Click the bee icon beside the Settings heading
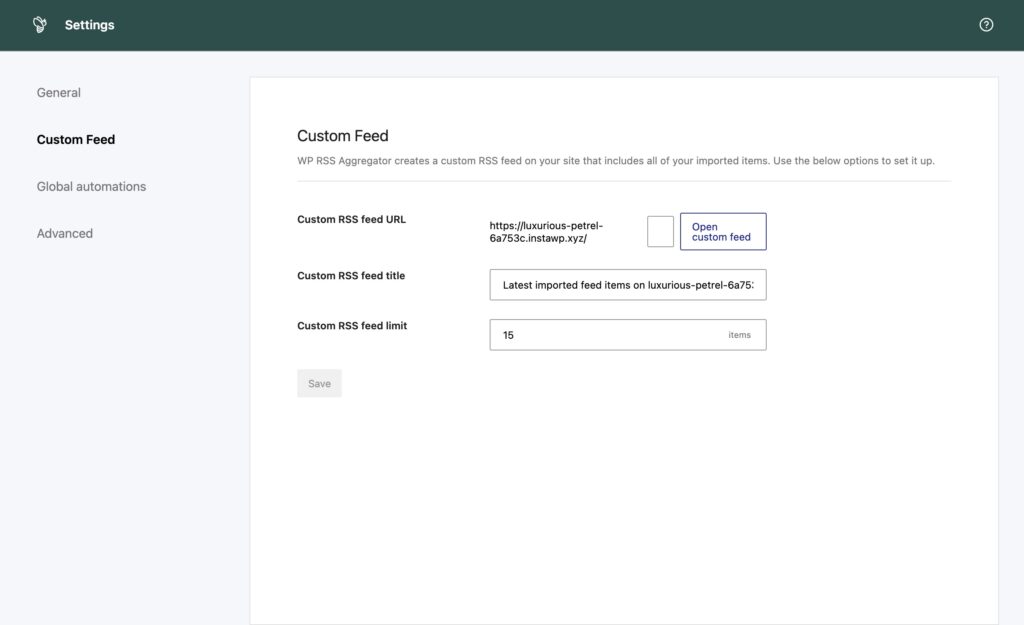 (39, 23)
